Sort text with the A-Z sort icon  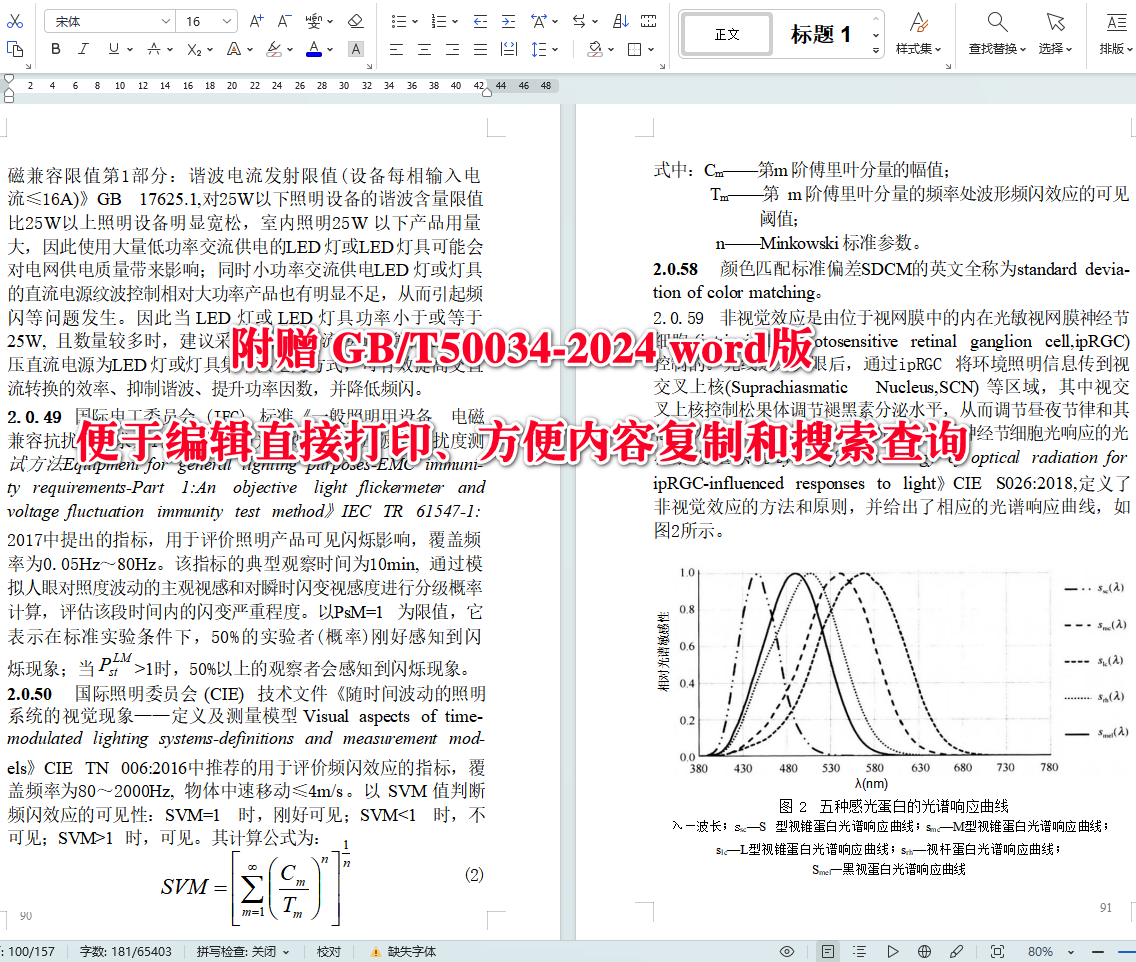click(621, 21)
